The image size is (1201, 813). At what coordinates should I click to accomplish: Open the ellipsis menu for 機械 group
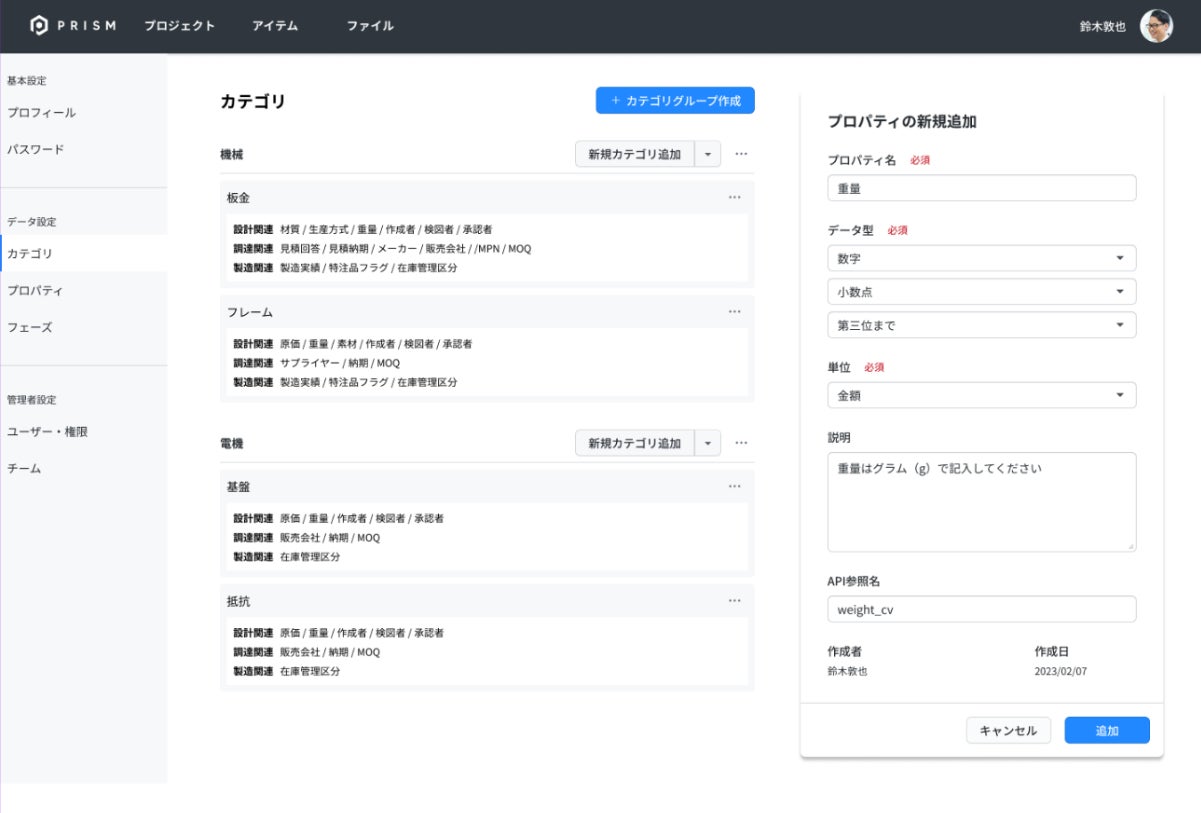pyautogui.click(x=741, y=154)
